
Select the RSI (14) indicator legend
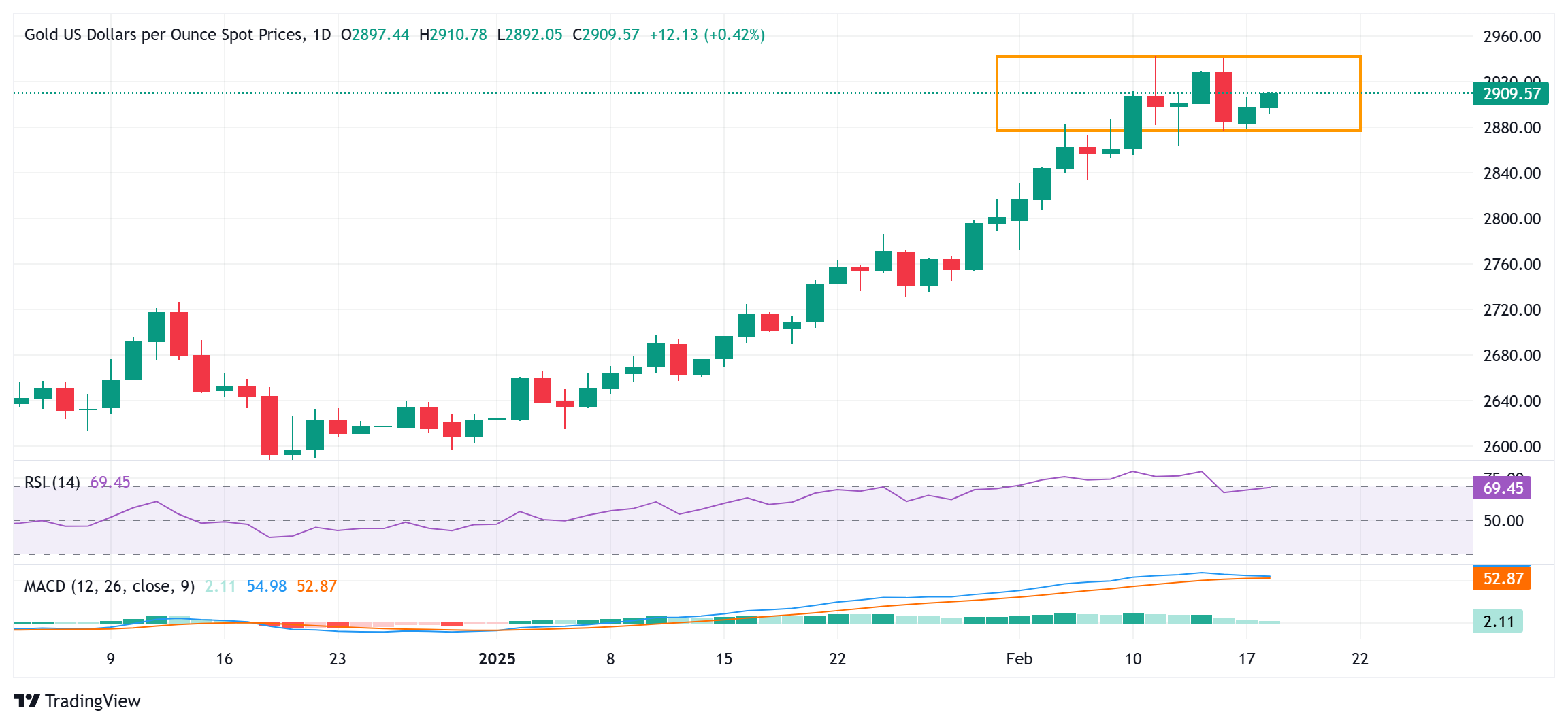pos(52,482)
